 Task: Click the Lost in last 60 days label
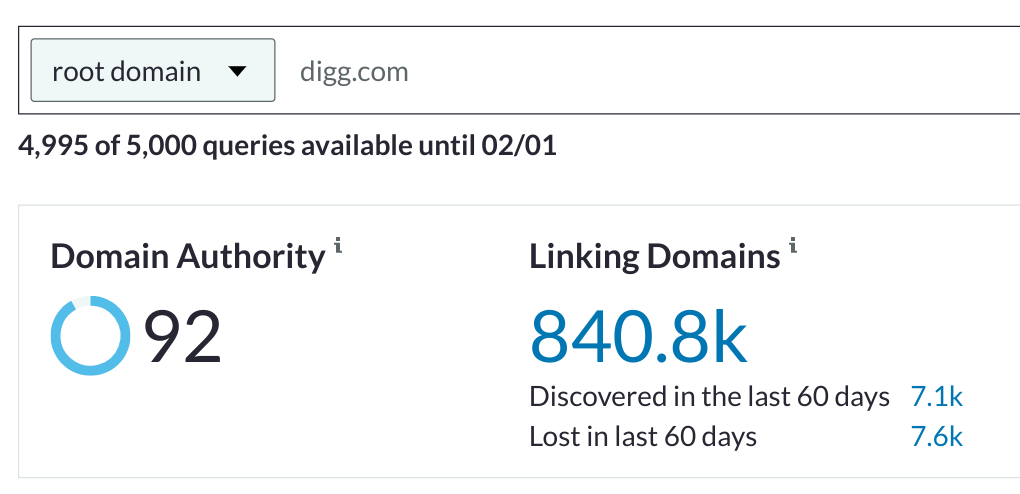[x=643, y=436]
